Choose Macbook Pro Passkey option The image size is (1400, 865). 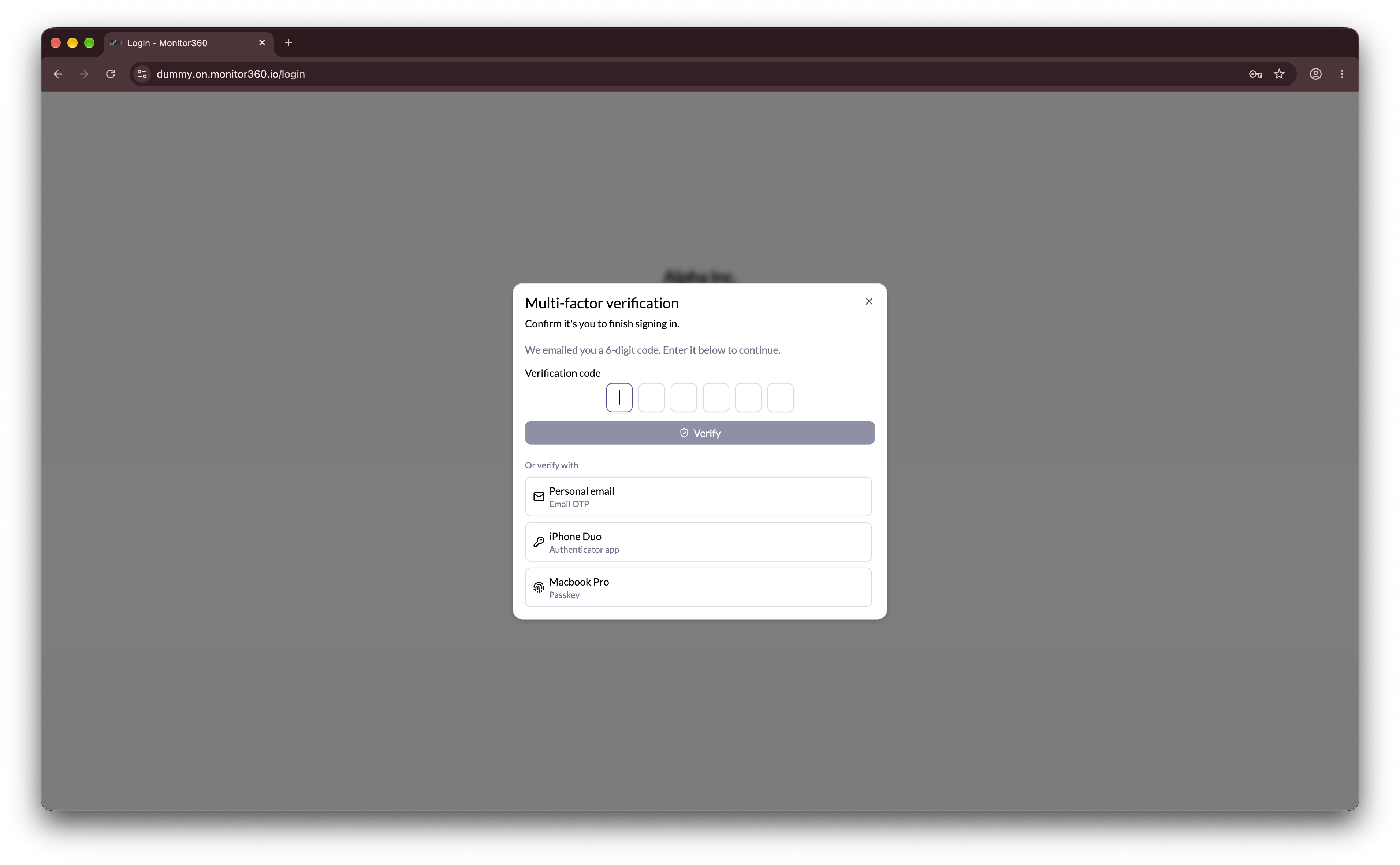click(698, 587)
